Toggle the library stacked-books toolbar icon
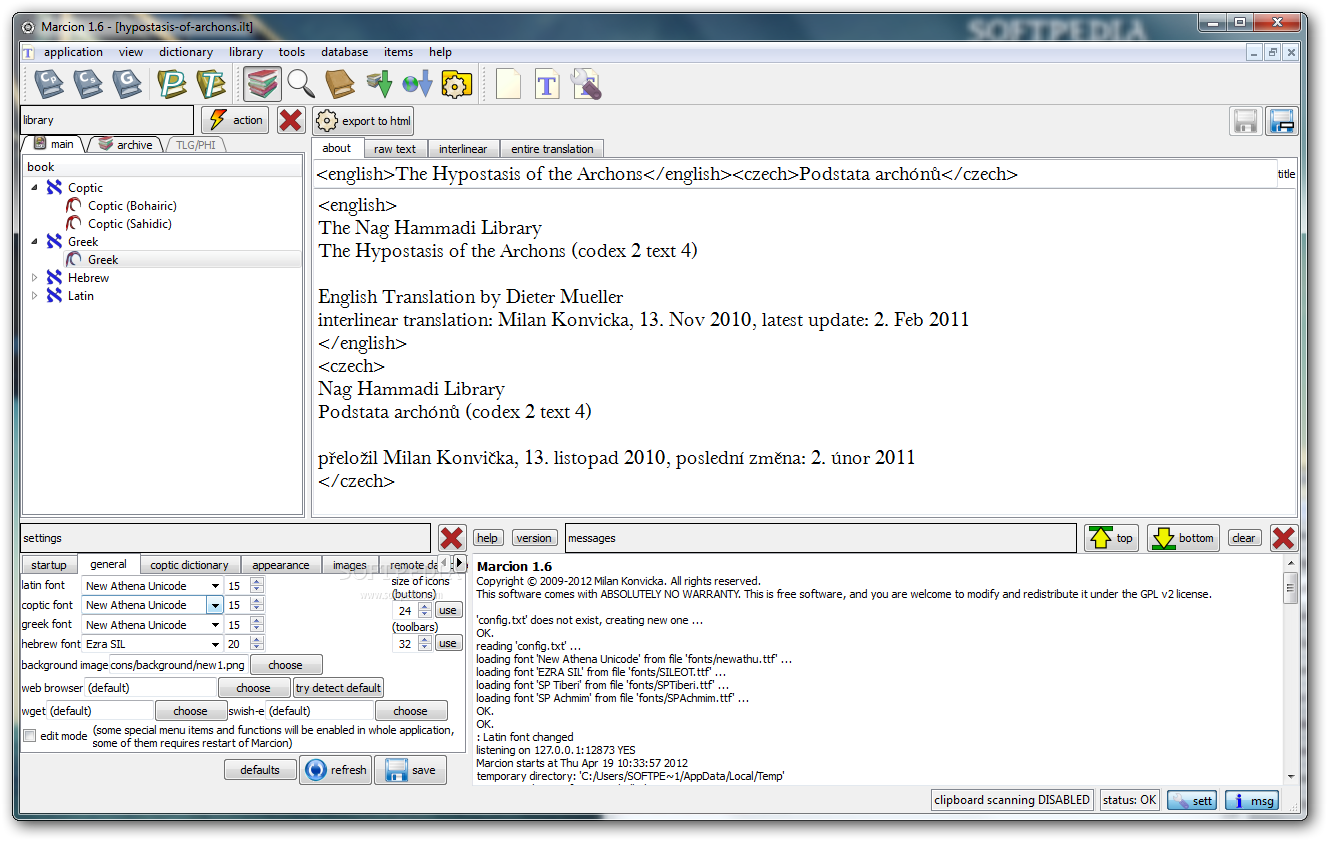1328x841 pixels. tap(261, 84)
